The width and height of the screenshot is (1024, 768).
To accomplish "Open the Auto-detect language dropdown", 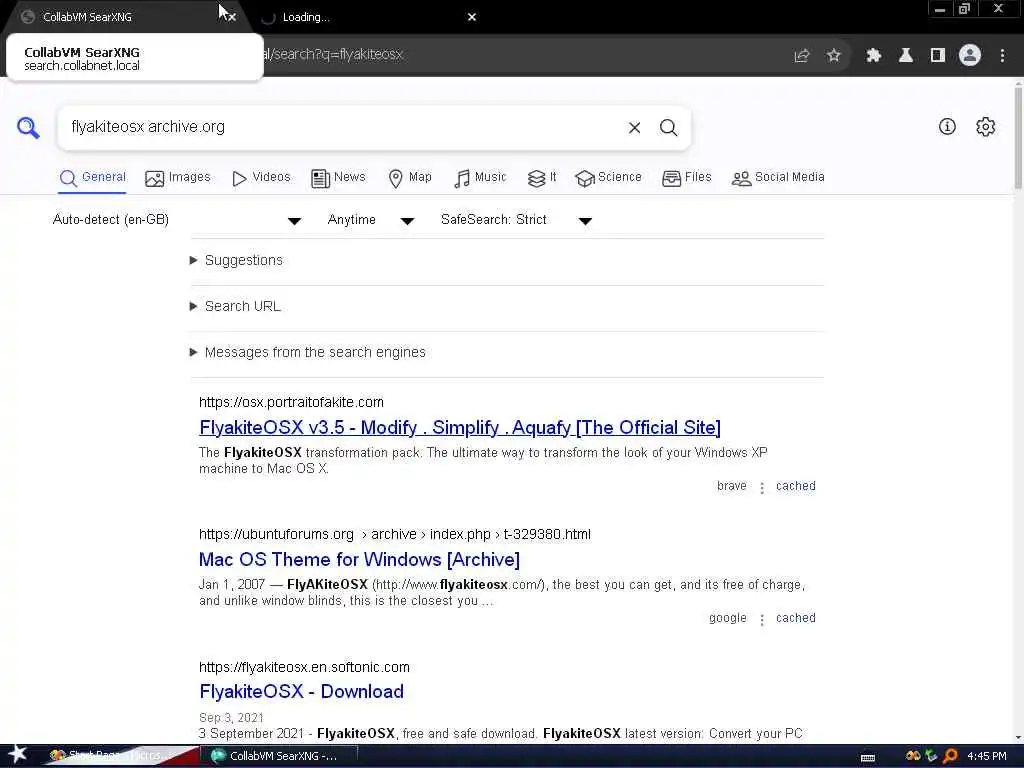I will pos(177,220).
